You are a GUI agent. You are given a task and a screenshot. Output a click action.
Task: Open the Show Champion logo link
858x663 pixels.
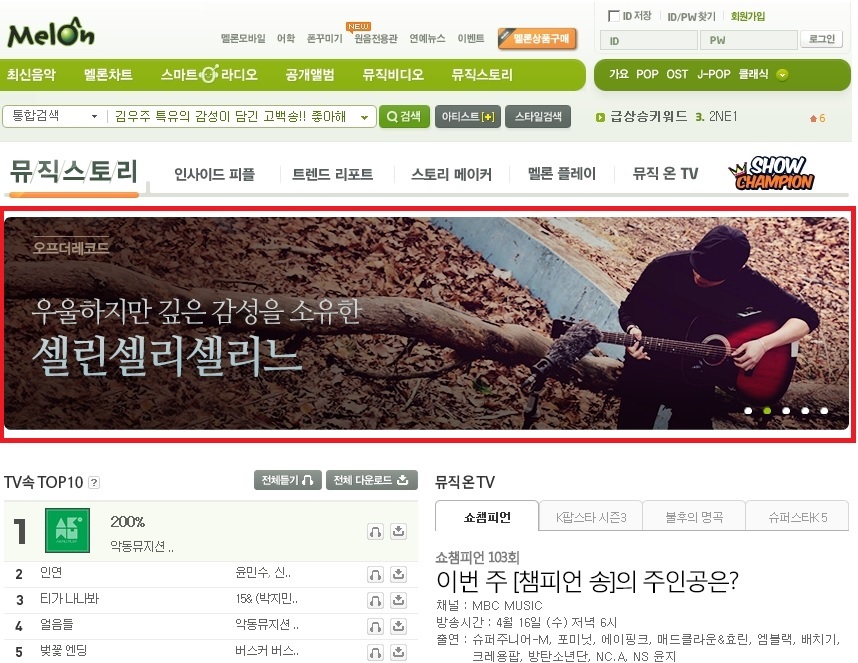click(772, 173)
